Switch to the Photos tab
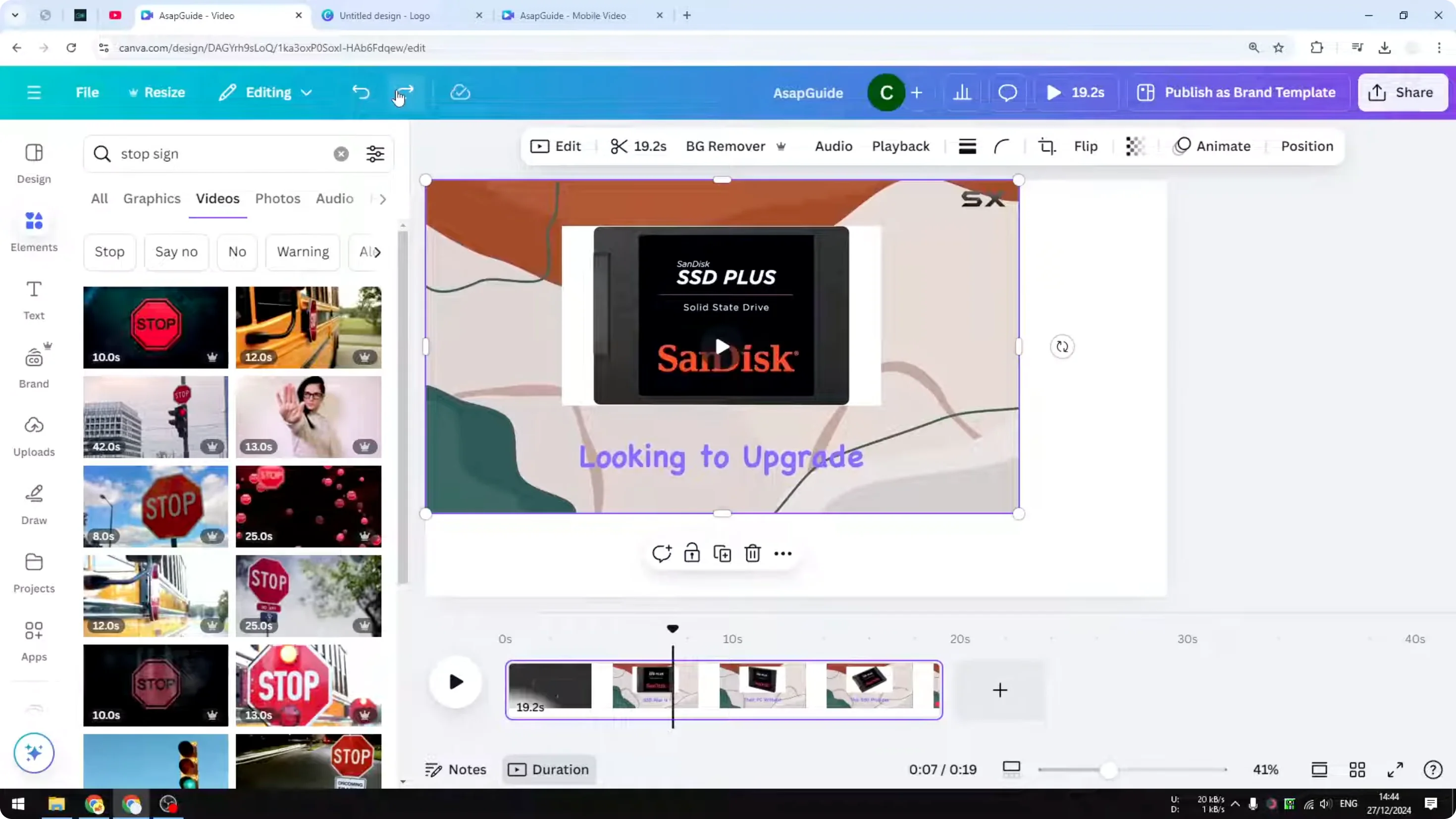This screenshot has height=819, width=1456. coord(278,199)
